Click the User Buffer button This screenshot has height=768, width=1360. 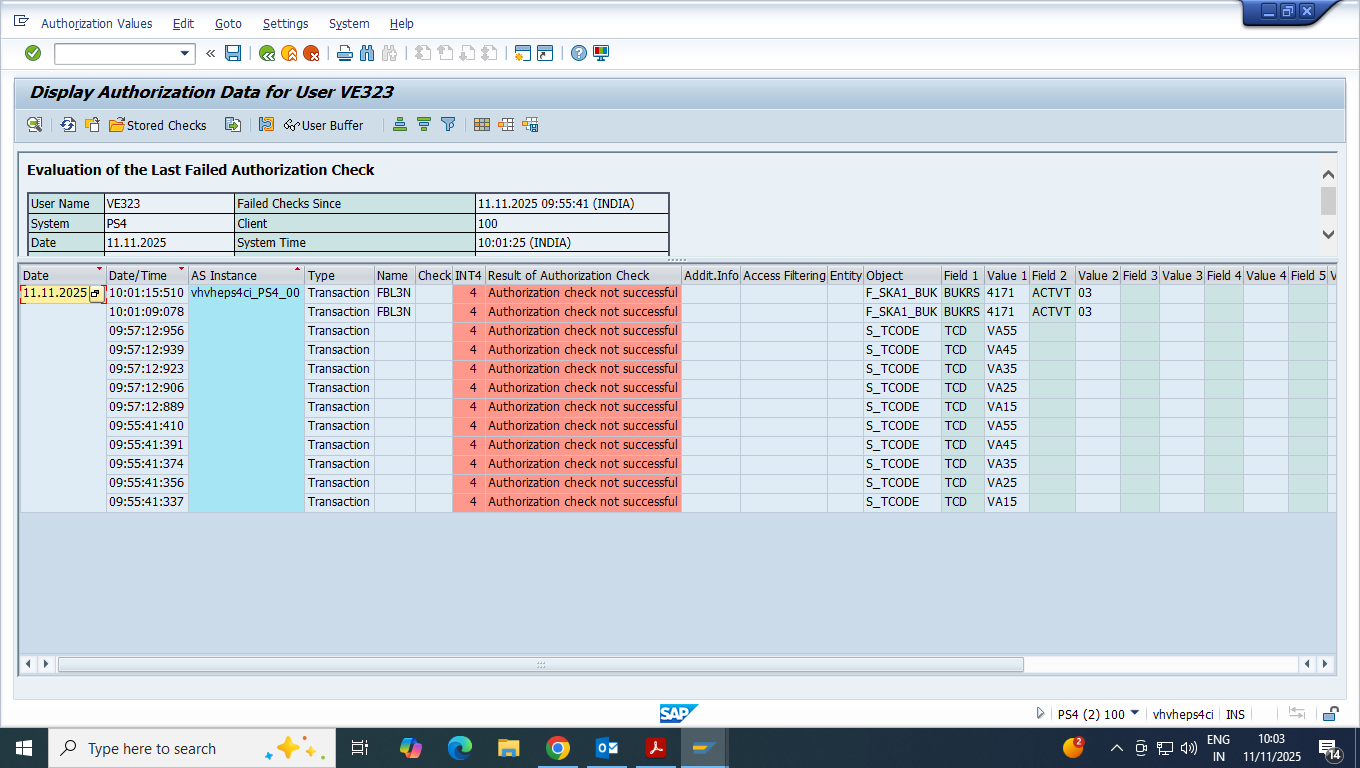(324, 125)
